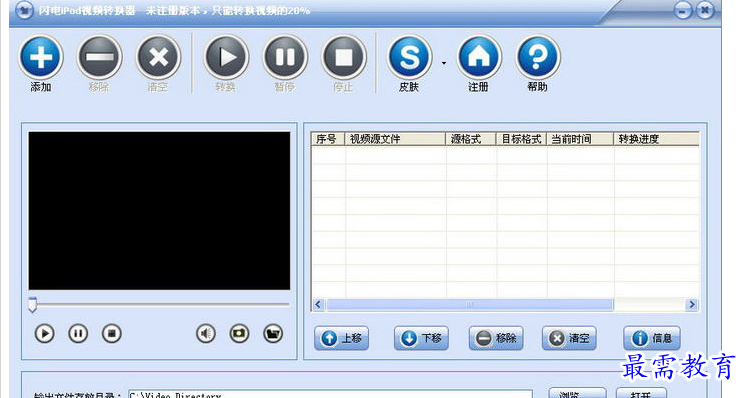Click the 视频源文件 column header
The height and width of the screenshot is (398, 744).
395,139
